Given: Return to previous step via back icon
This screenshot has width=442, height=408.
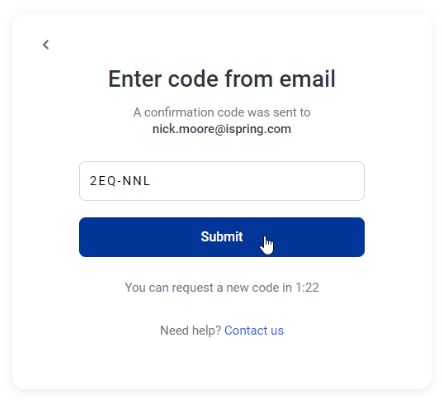Looking at the screenshot, I should pos(46,45).
